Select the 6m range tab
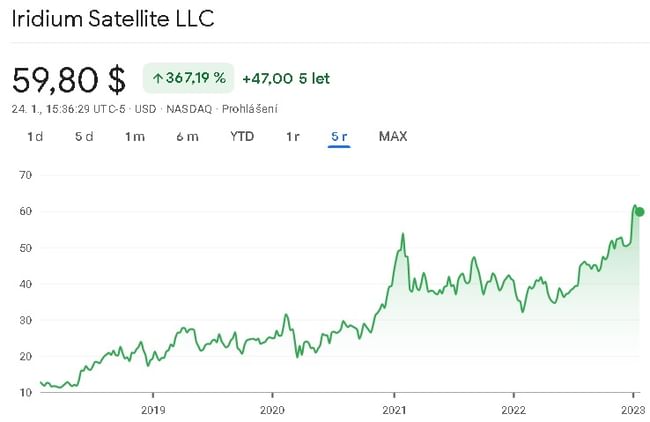The image size is (650, 422). coord(187,136)
